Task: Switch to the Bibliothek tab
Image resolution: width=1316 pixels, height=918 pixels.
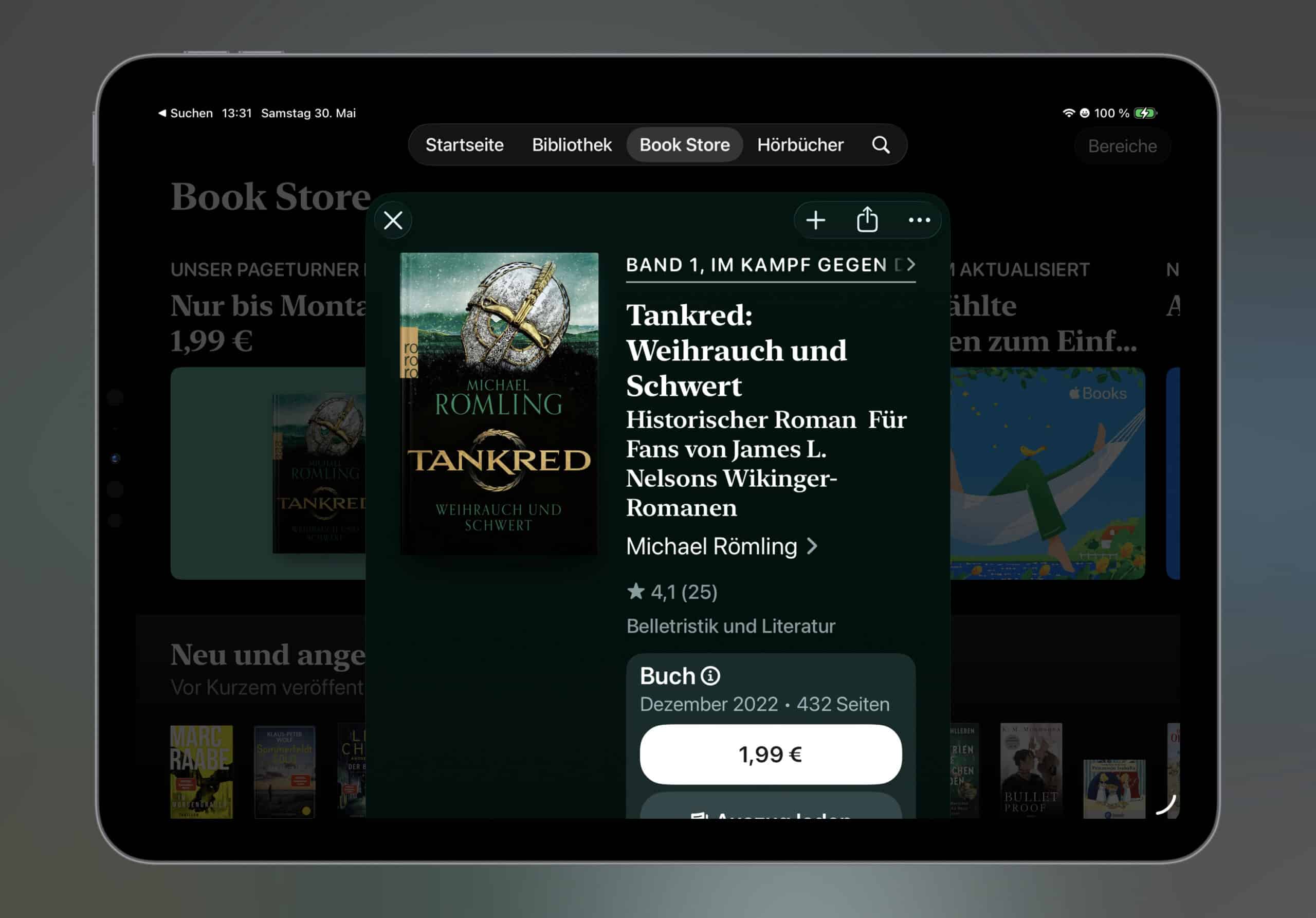Action: [572, 145]
